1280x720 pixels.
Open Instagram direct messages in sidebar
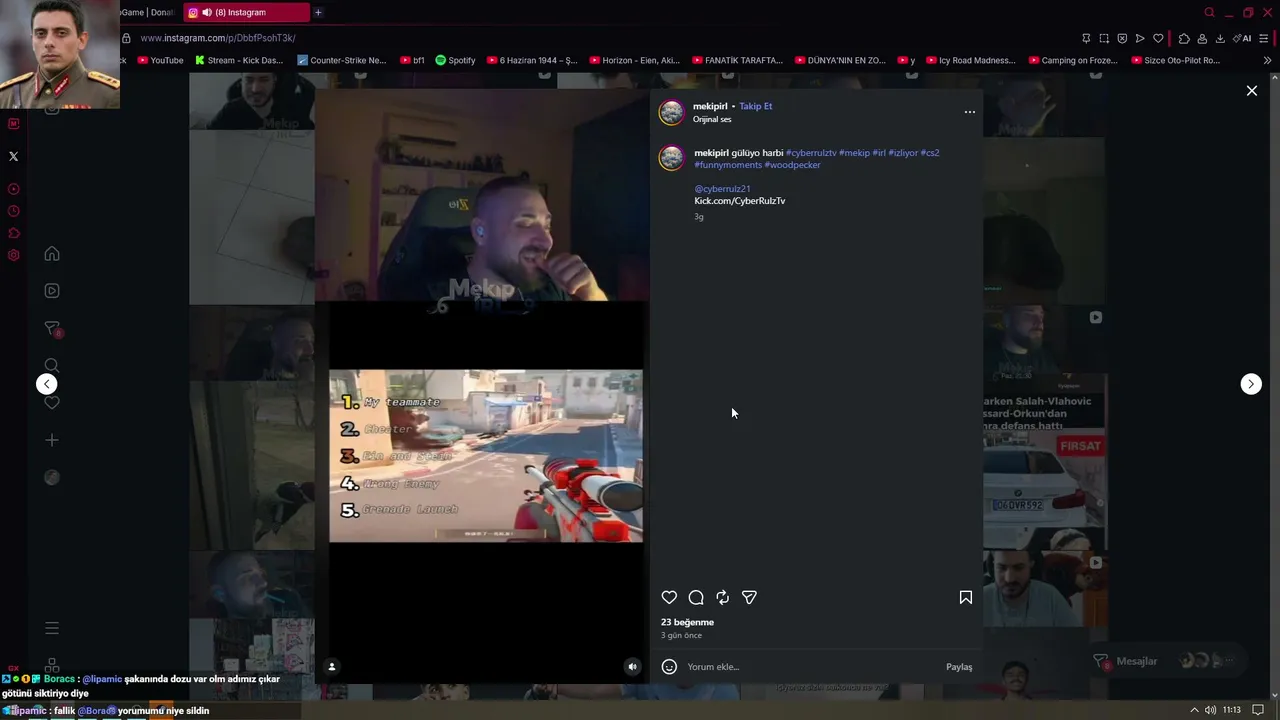(52, 329)
